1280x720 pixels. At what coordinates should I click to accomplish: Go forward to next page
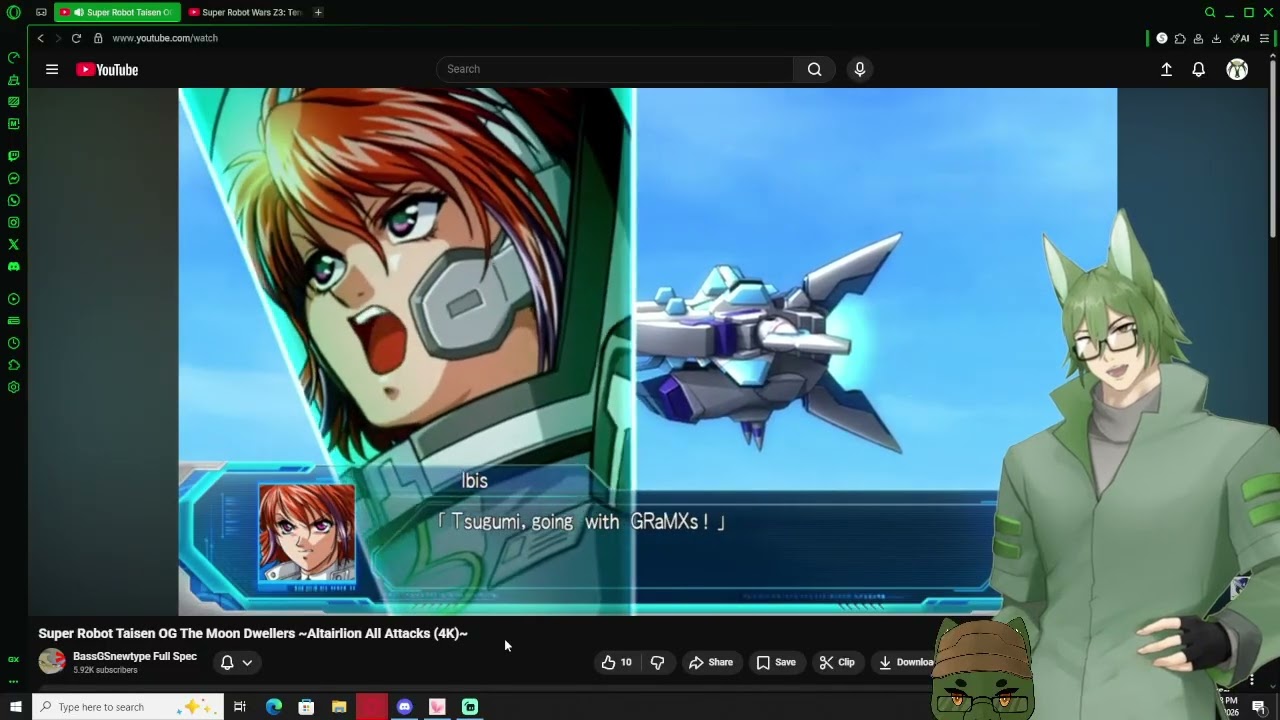(x=57, y=38)
